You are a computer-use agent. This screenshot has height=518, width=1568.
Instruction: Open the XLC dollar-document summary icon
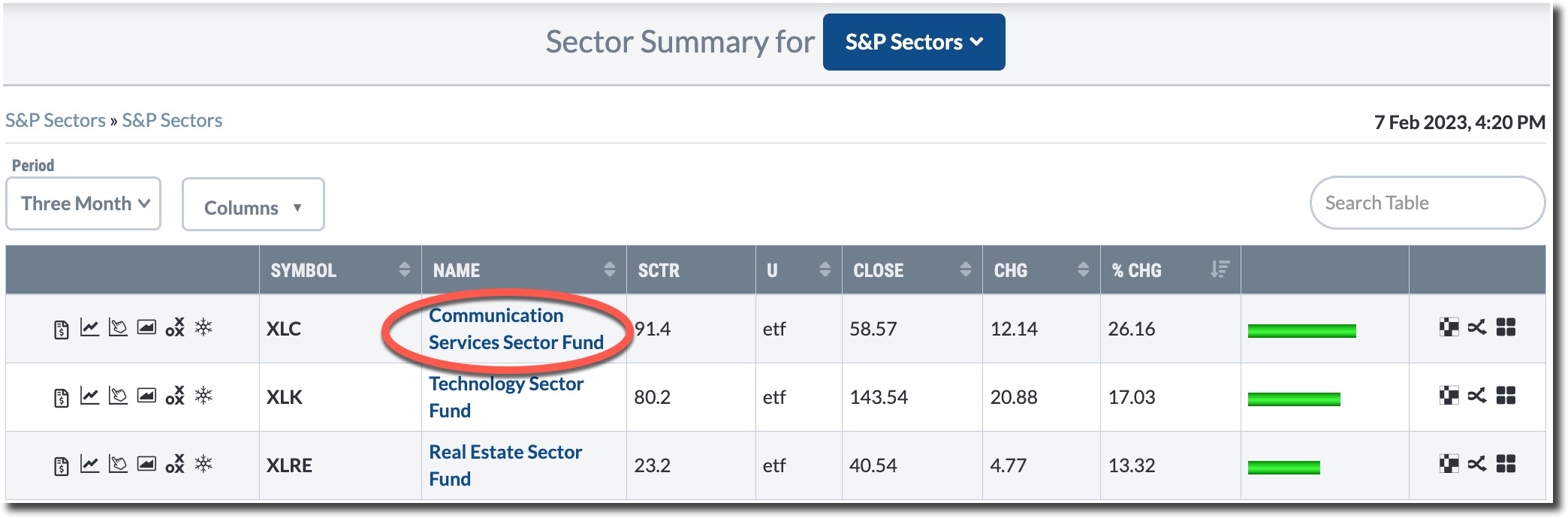pyautogui.click(x=62, y=329)
